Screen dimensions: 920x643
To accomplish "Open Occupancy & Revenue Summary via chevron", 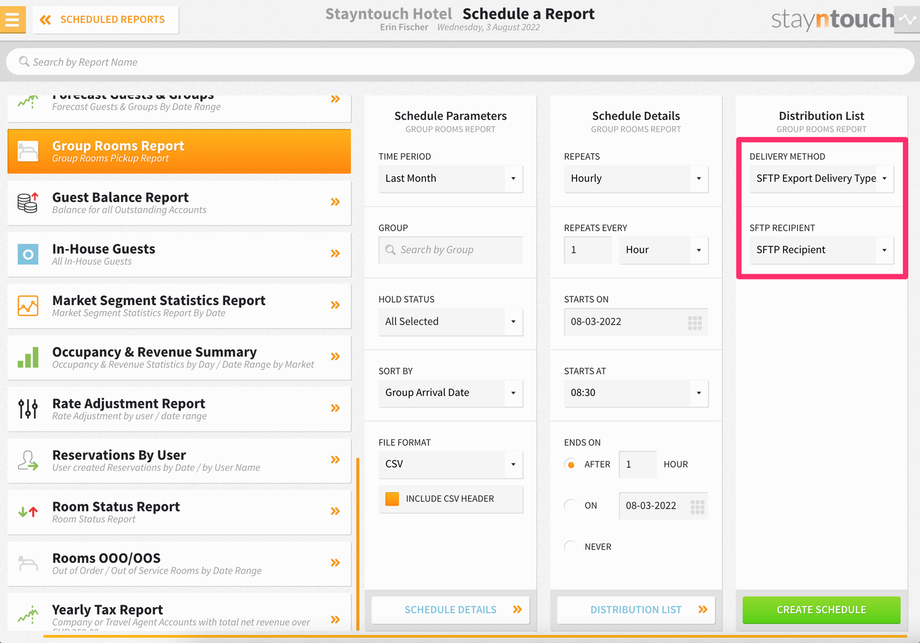I will (335, 356).
